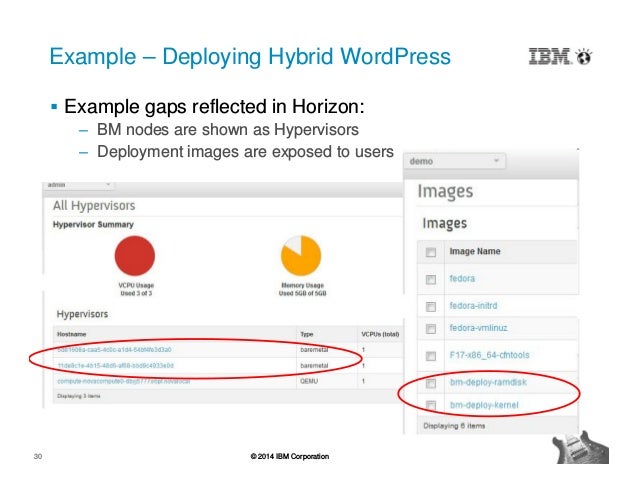The image size is (638, 493).
Task: Check the fedora image checkbox
Action: pyautogui.click(x=430, y=279)
